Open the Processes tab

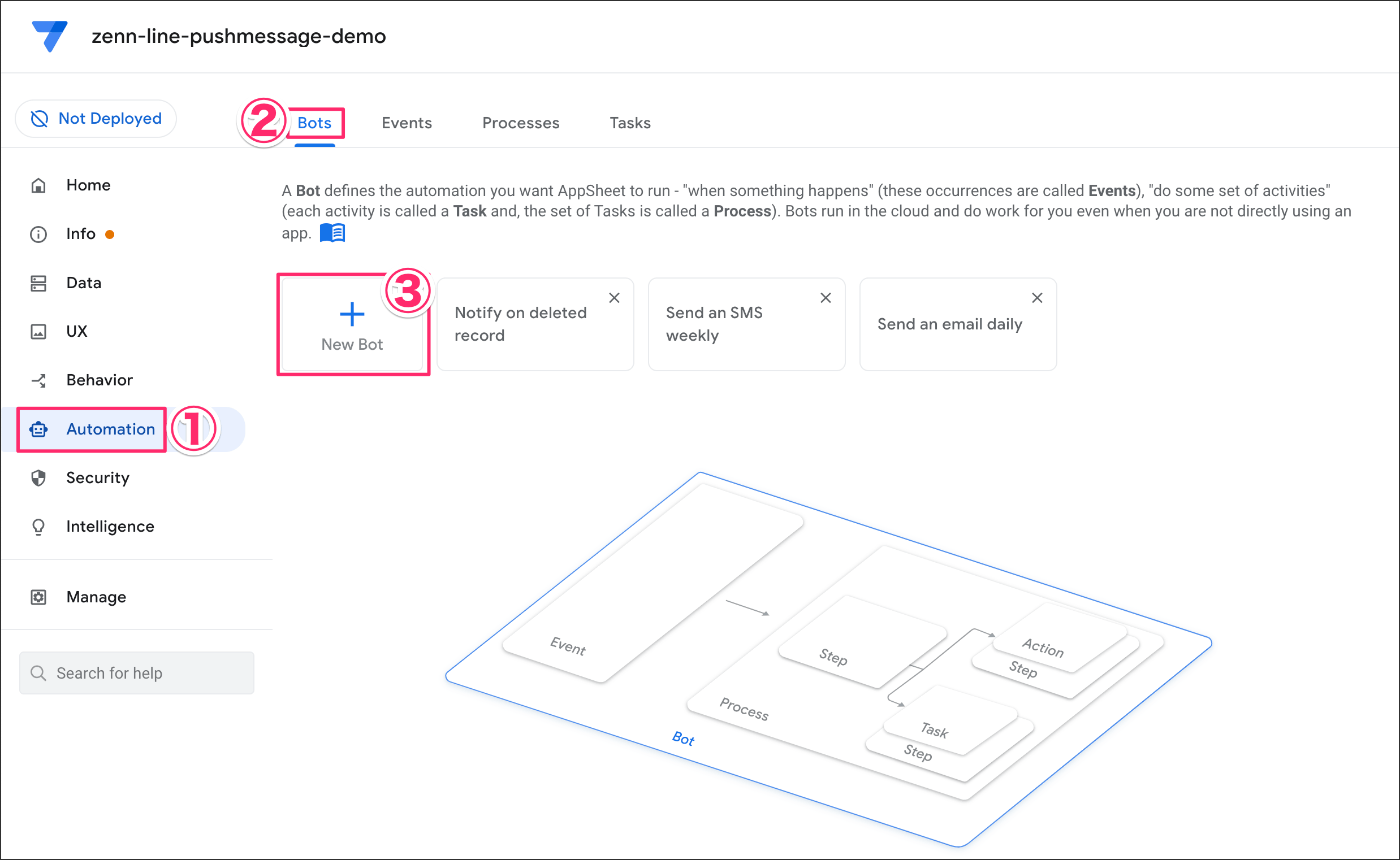click(520, 122)
